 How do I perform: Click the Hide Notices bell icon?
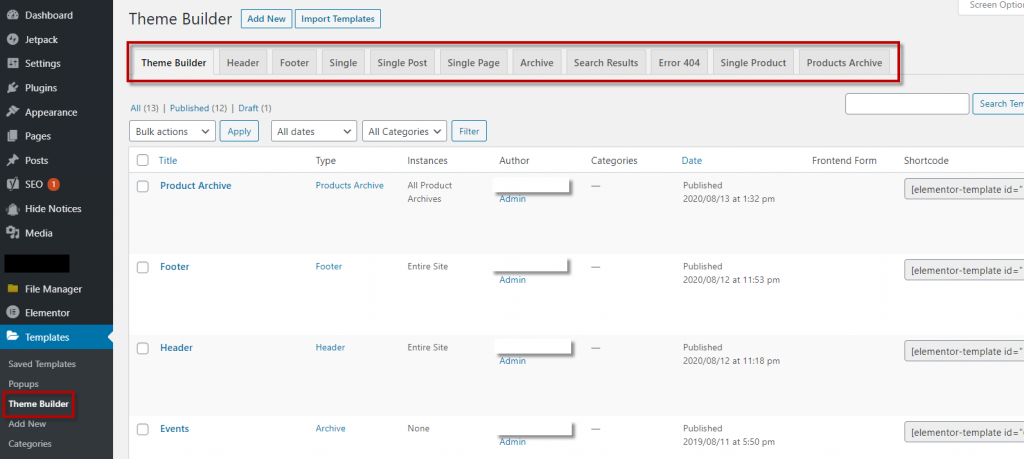click(x=12, y=209)
